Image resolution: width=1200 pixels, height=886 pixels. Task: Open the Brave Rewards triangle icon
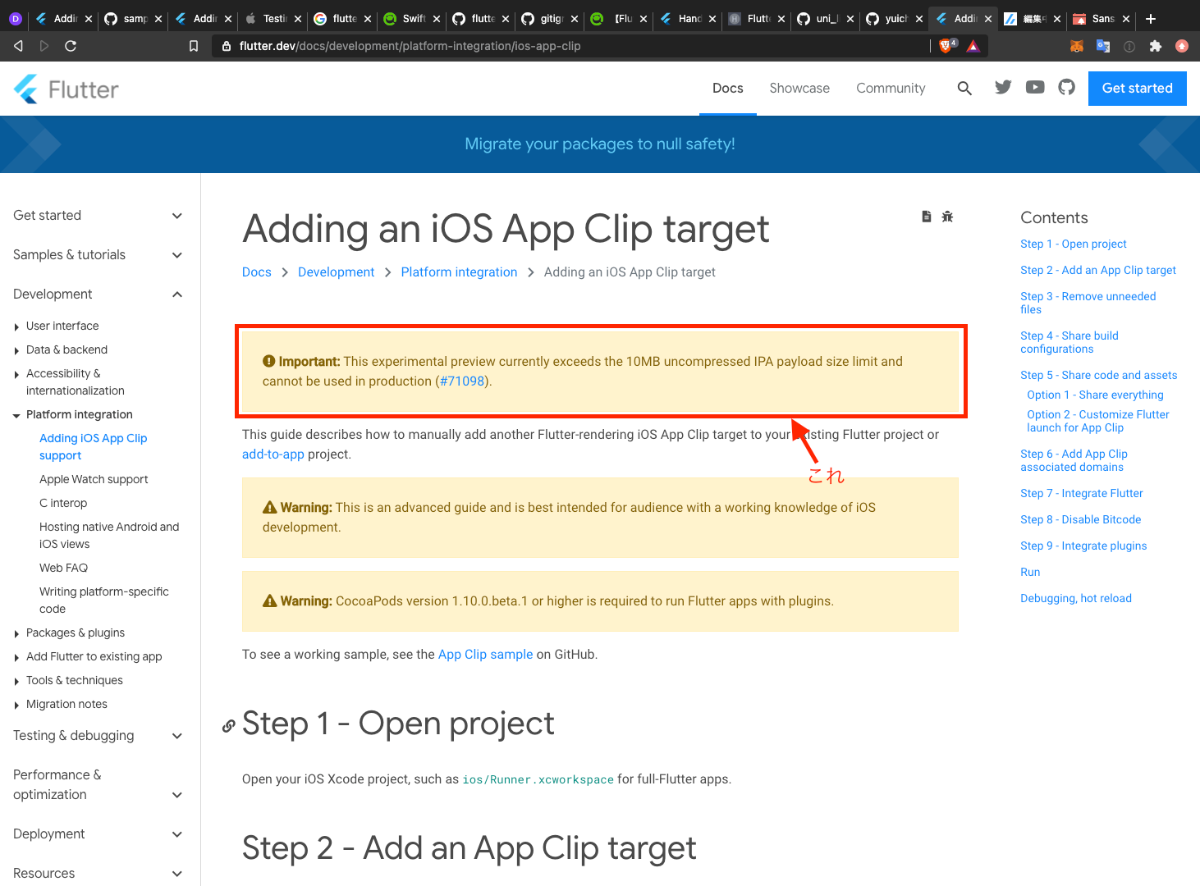(973, 46)
